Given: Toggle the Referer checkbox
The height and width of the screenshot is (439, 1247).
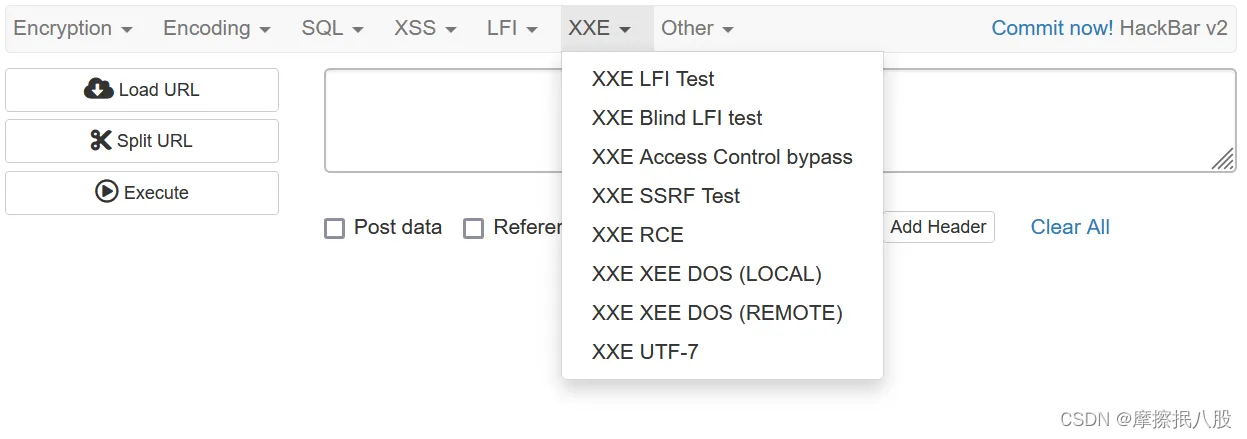Looking at the screenshot, I should (x=473, y=228).
